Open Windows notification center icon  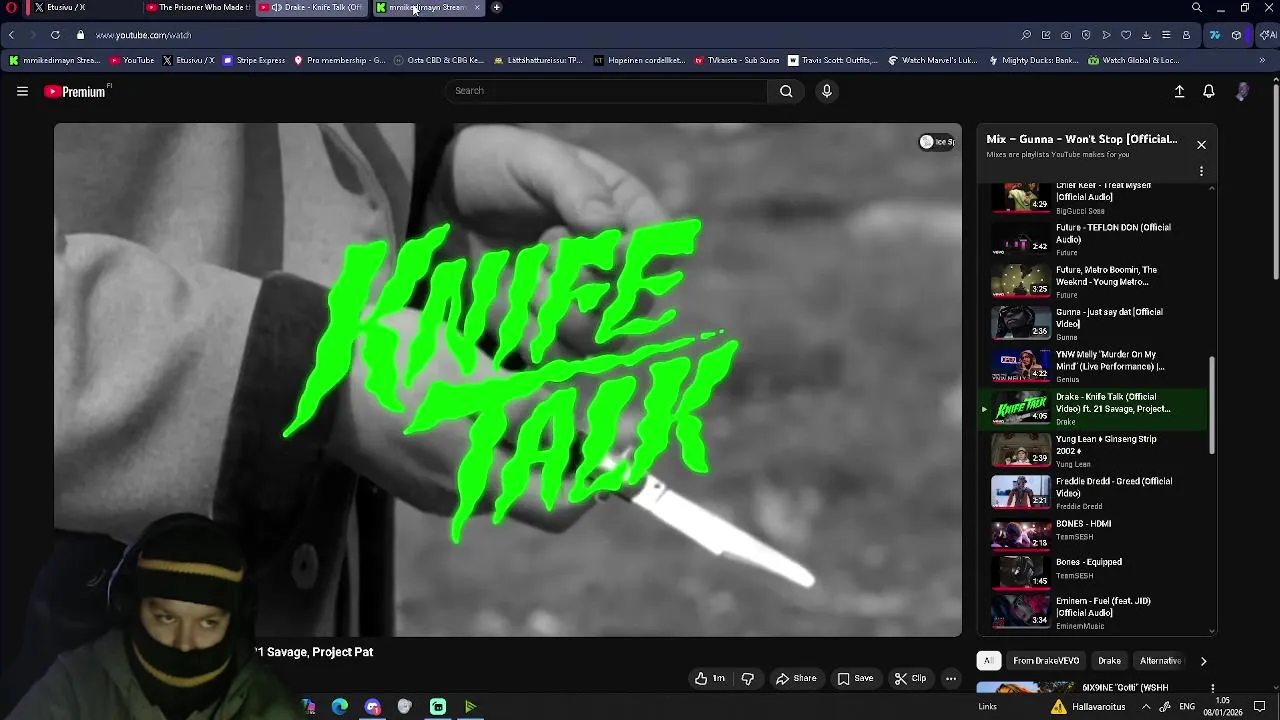pos(1260,707)
